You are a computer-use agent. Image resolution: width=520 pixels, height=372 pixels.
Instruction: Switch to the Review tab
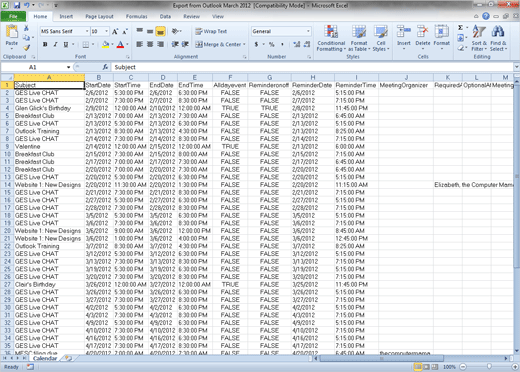191,16
